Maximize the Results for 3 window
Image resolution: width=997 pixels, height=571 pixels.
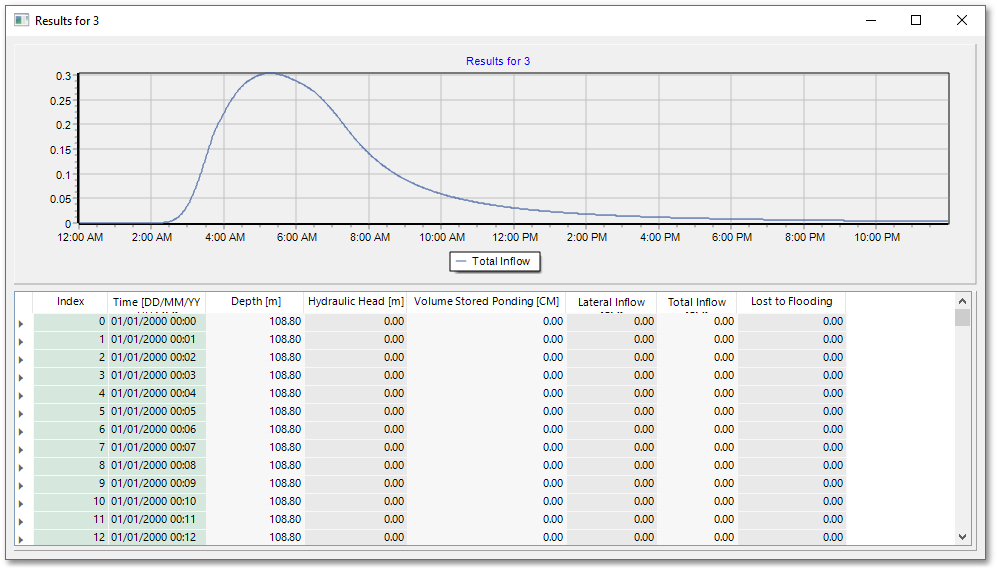point(916,20)
